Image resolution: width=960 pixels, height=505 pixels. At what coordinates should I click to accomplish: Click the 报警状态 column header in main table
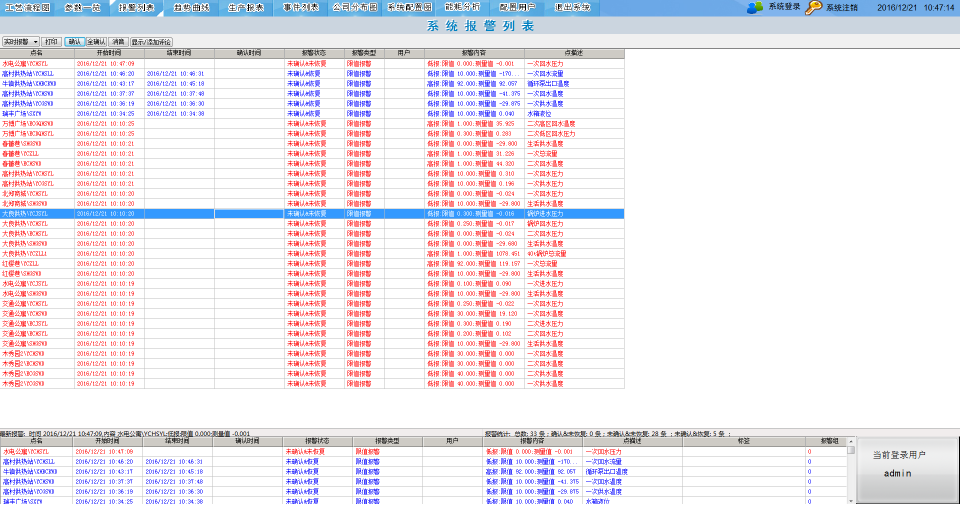coord(314,52)
